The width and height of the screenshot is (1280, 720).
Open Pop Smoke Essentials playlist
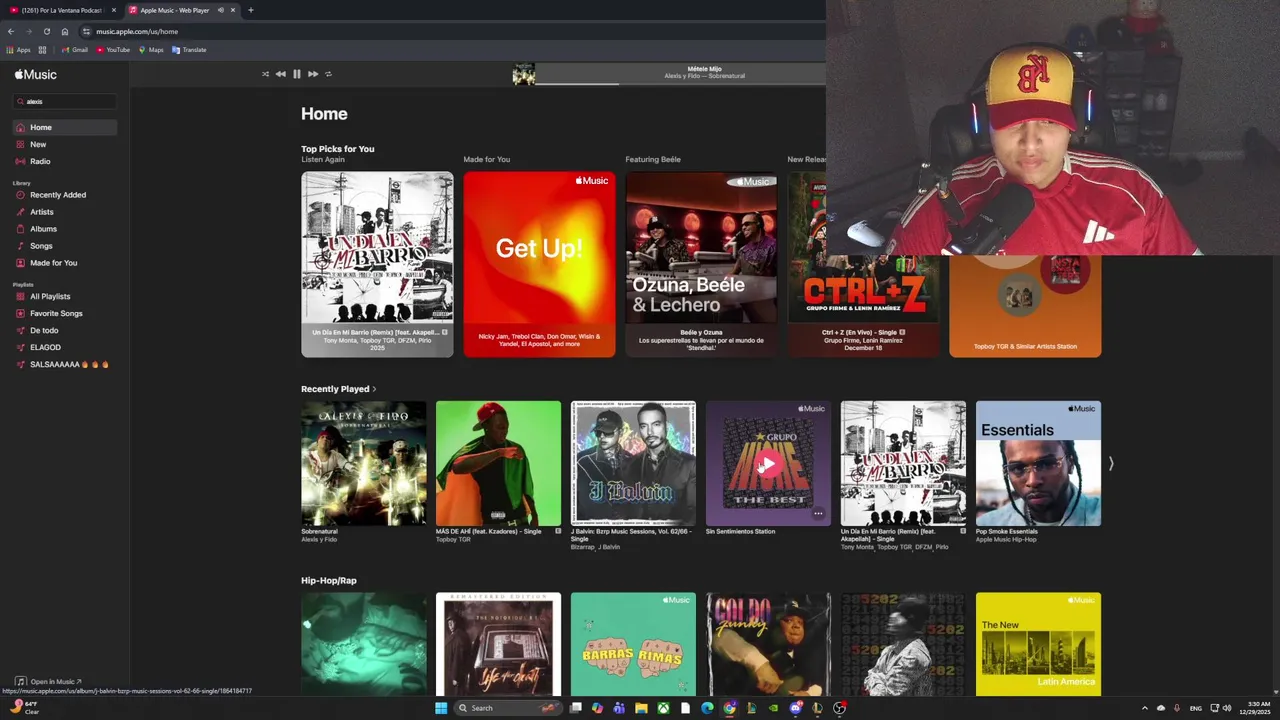1038,463
